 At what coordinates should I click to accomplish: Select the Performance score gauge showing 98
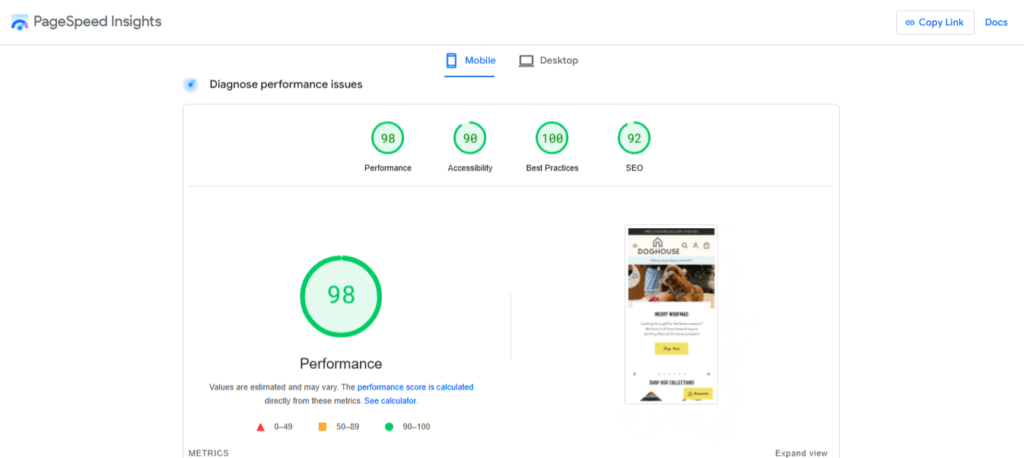point(387,138)
